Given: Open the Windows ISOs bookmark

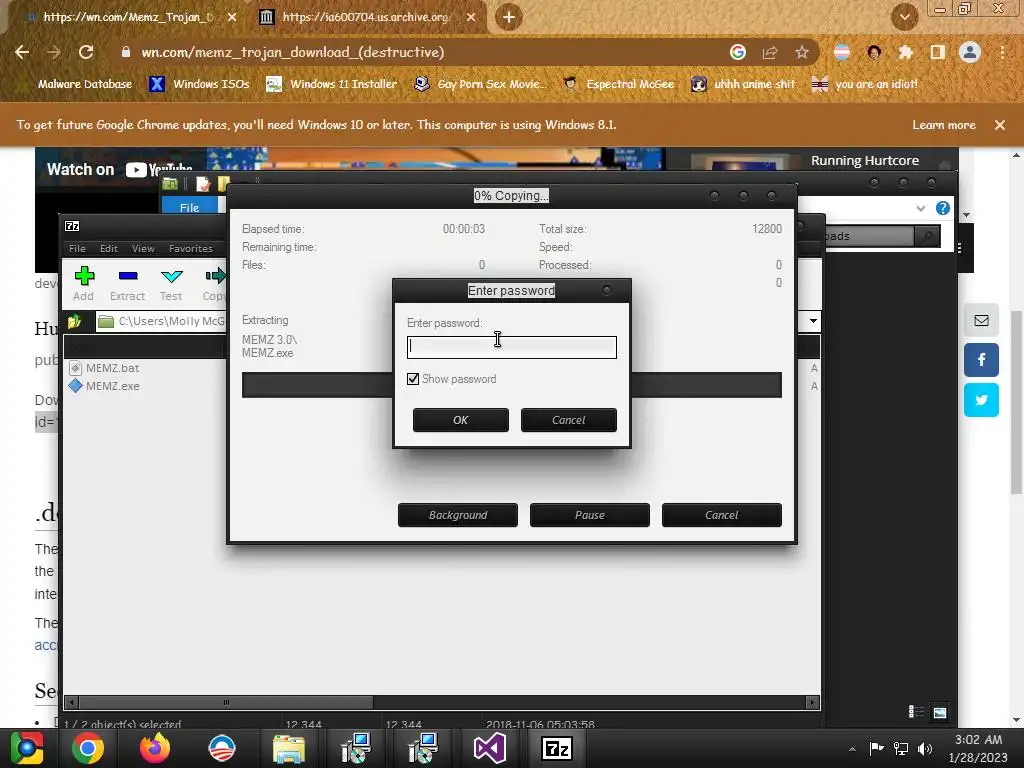Looking at the screenshot, I should [x=200, y=84].
